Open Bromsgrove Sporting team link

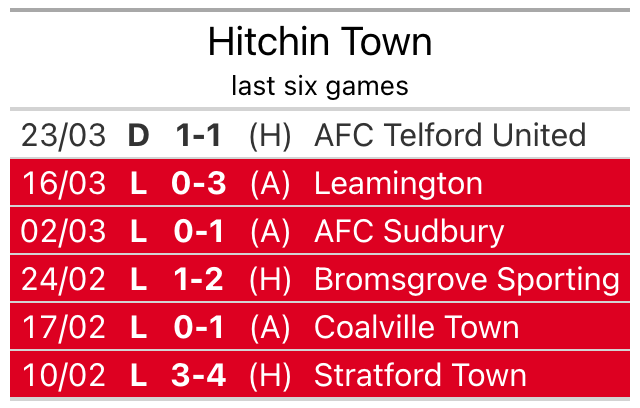click(x=467, y=279)
